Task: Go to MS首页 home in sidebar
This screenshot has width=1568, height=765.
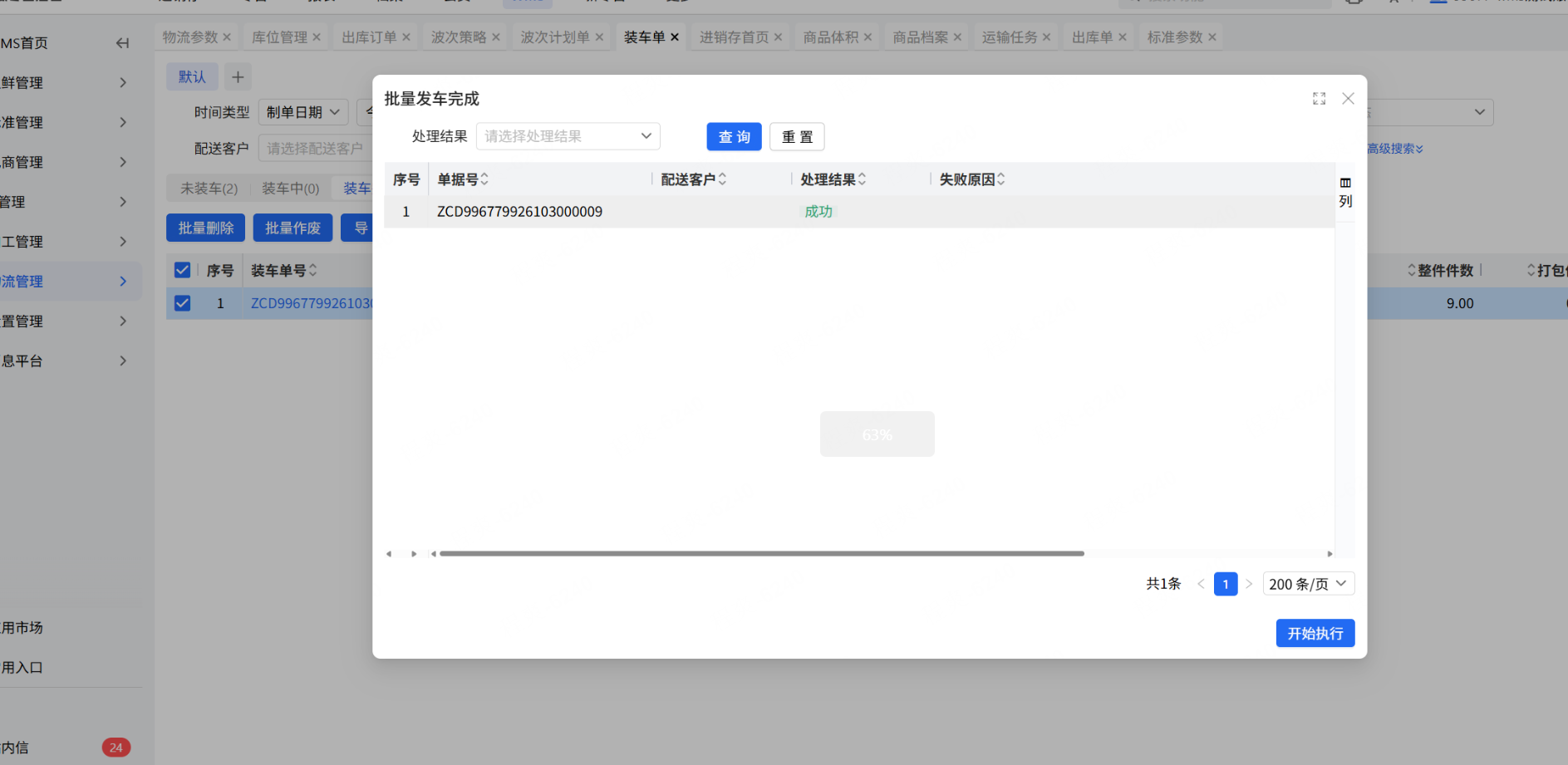Action: [24, 43]
